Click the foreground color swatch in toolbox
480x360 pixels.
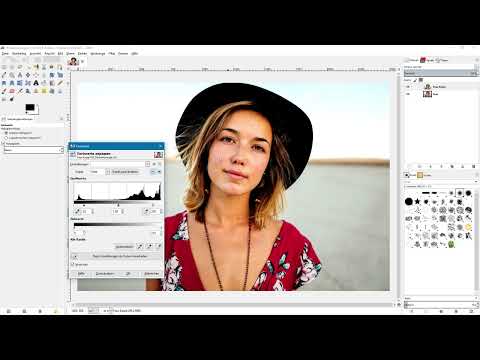tap(30, 107)
